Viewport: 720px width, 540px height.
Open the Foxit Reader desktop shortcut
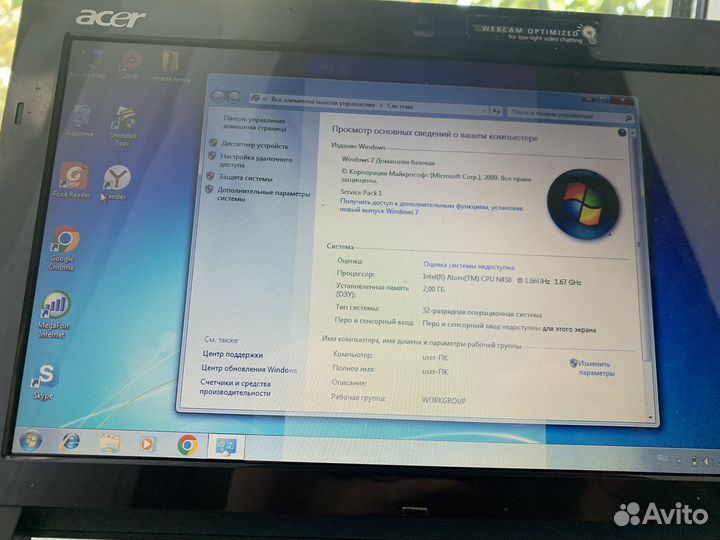tap(72, 180)
